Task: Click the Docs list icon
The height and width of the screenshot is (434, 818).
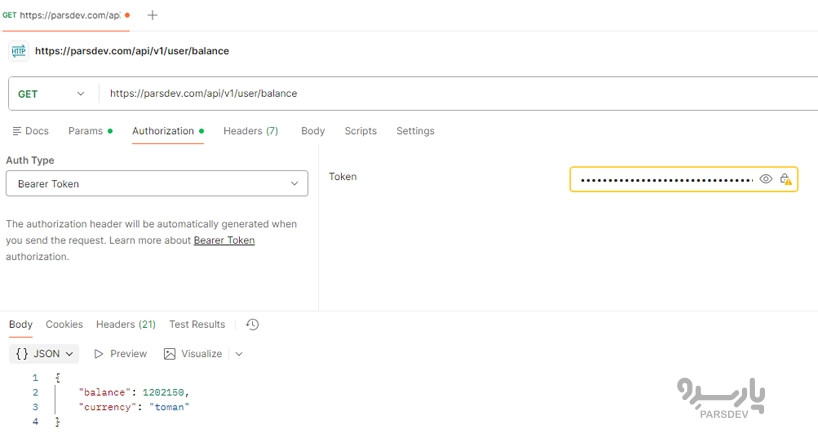Action: click(x=17, y=131)
